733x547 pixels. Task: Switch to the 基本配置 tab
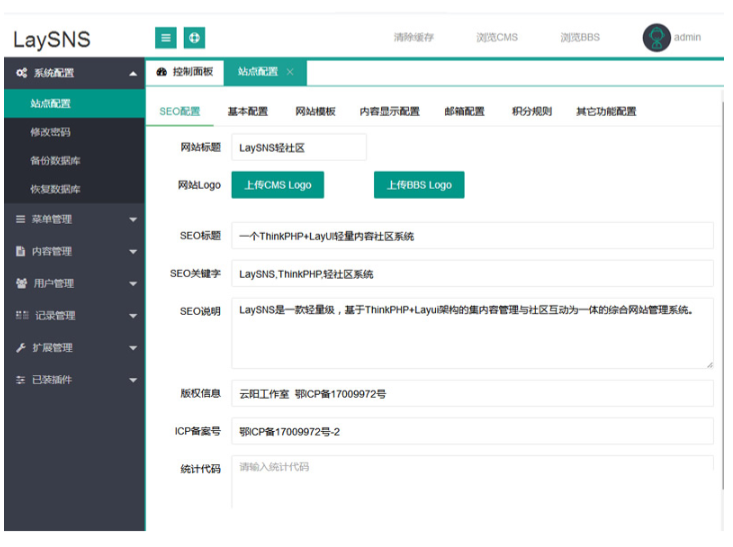tap(247, 111)
